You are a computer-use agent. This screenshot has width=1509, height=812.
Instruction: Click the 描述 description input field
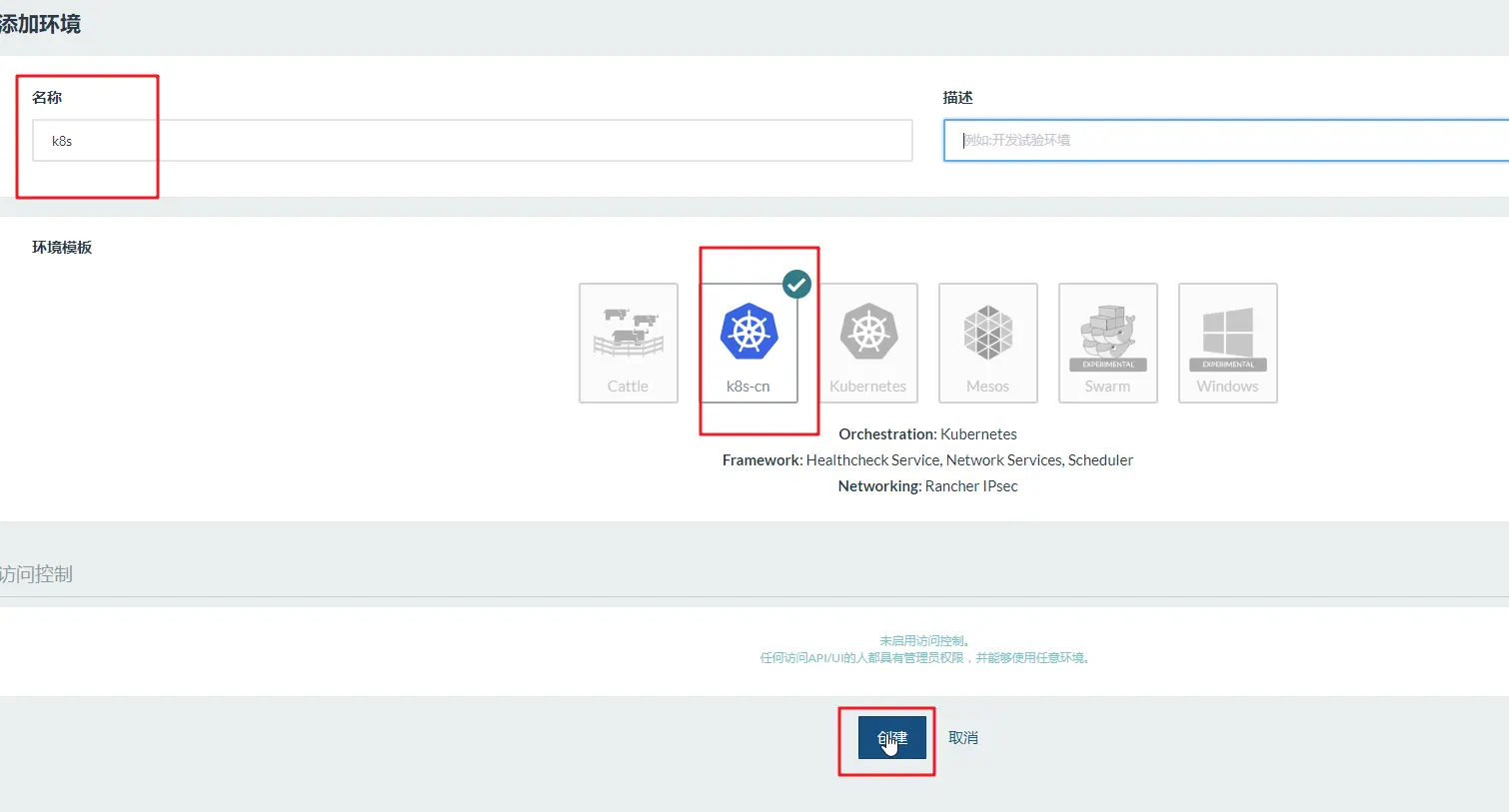(x=1226, y=141)
